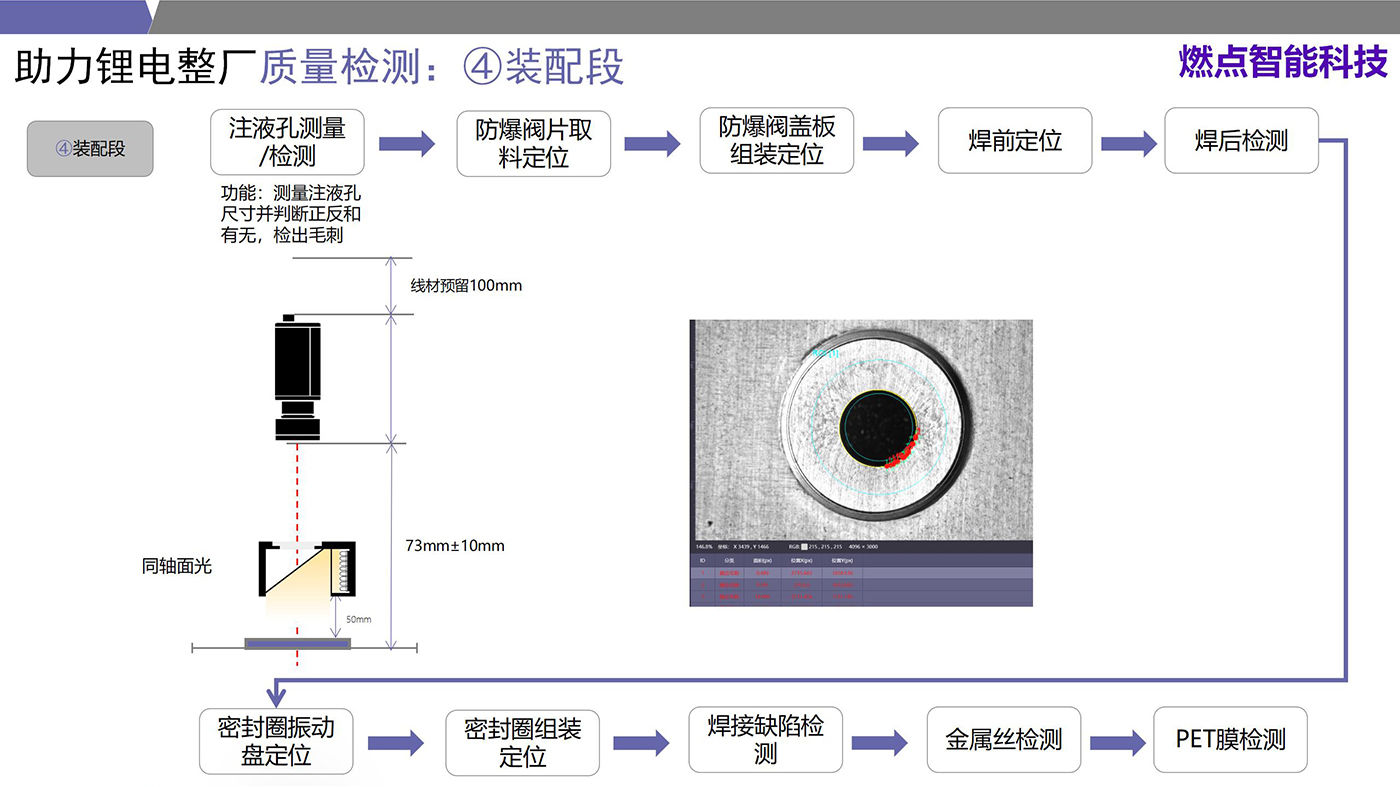Click the black camera icon in the diagram
Viewport: 1400px width, 787px height.
pyautogui.click(x=298, y=381)
